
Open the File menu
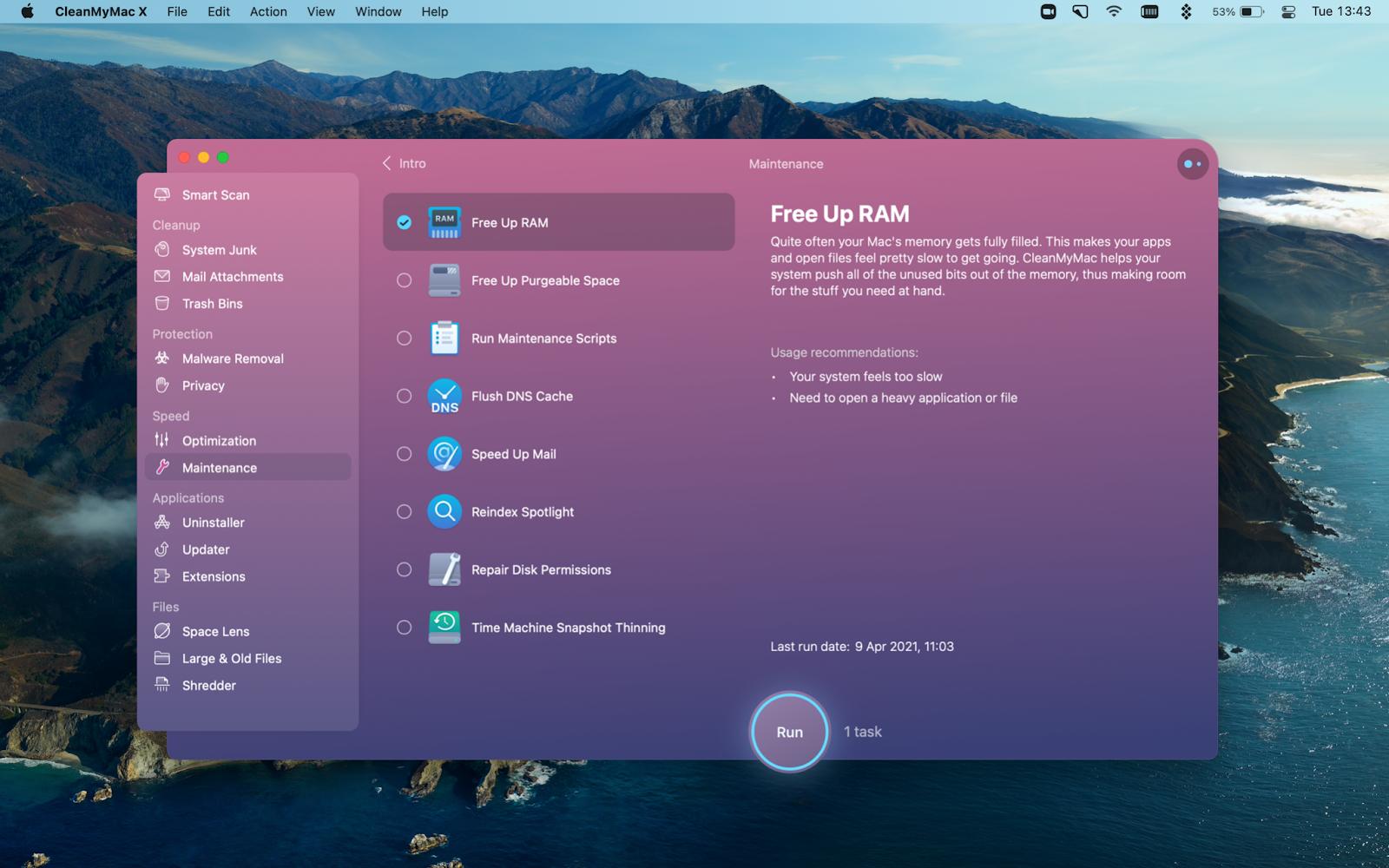(x=177, y=11)
